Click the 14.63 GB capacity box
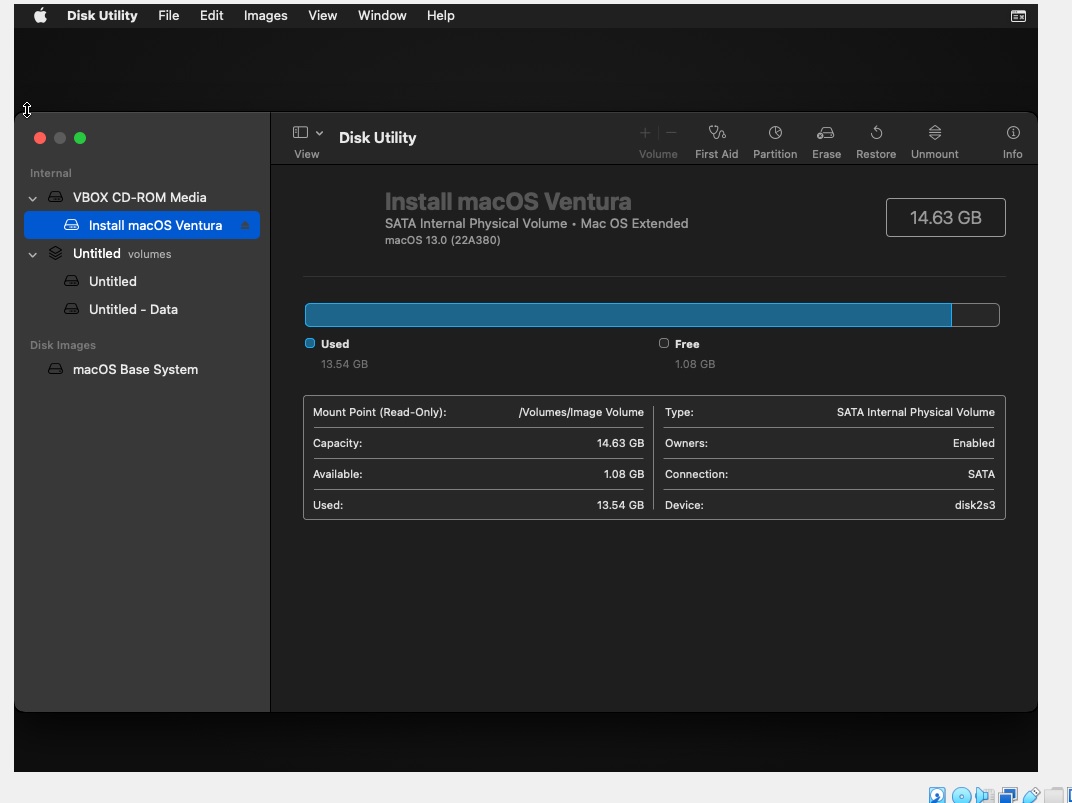 [945, 218]
